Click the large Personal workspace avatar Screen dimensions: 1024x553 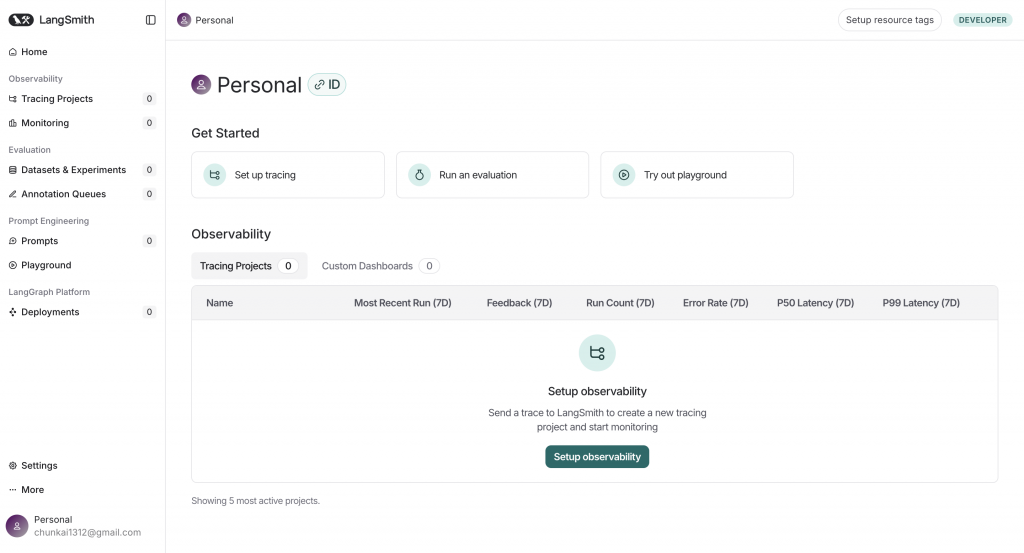coord(201,85)
